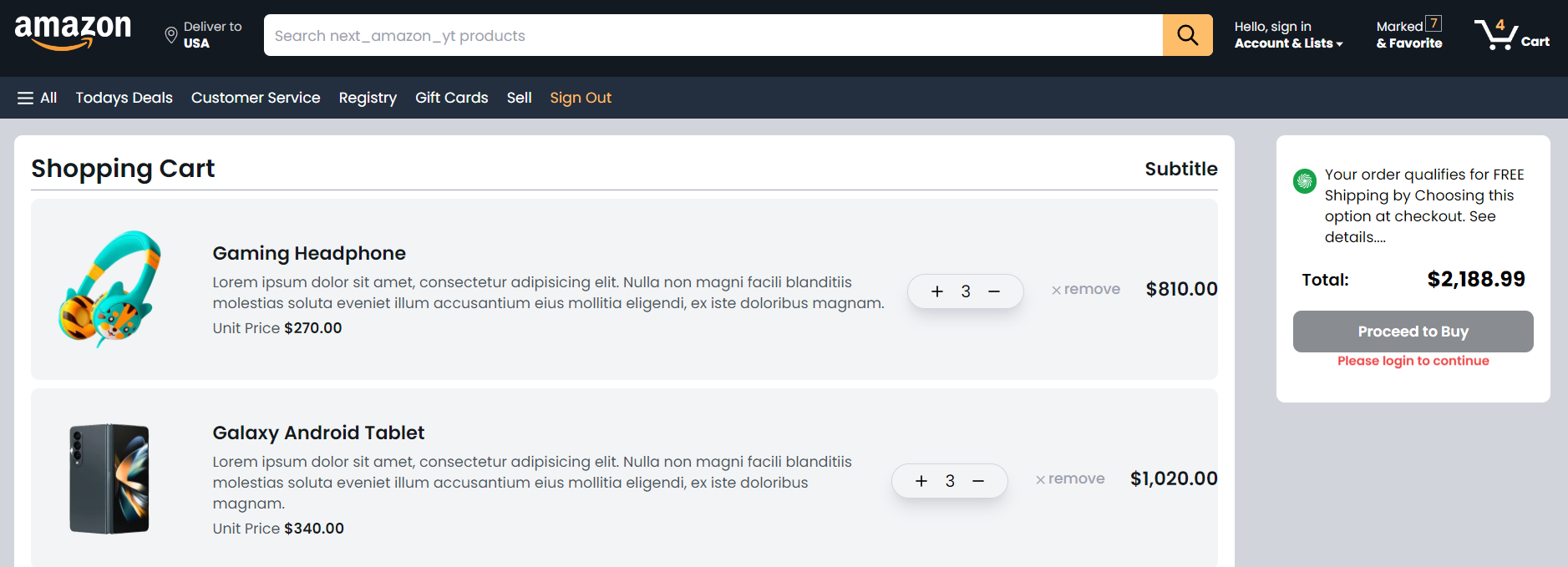Click the orange search magnifier button
This screenshot has height=567, width=1568.
tap(1187, 35)
